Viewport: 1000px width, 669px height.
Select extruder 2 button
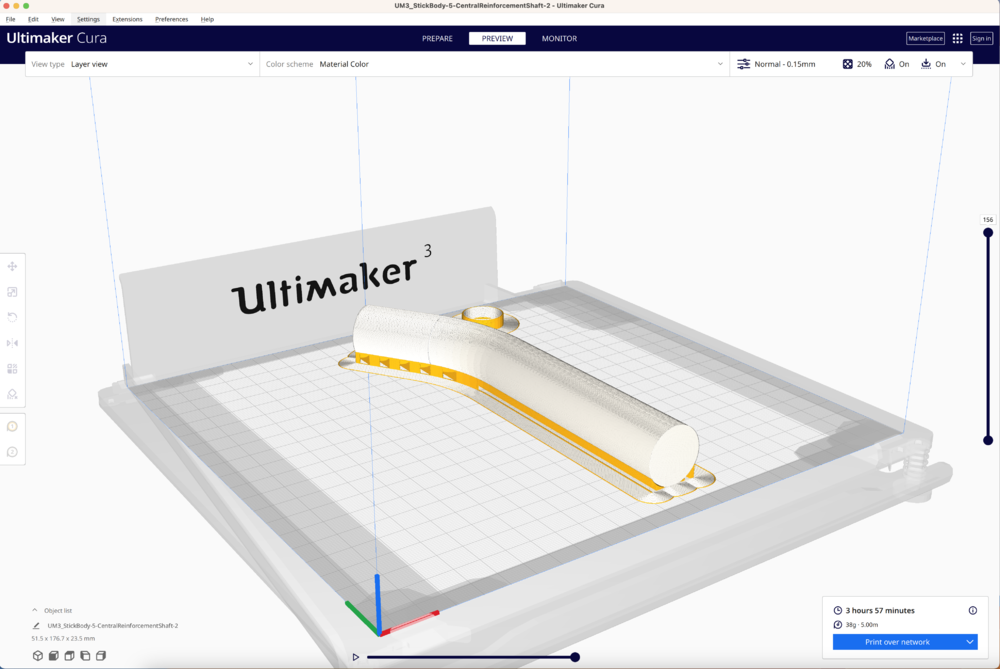(x=12, y=452)
